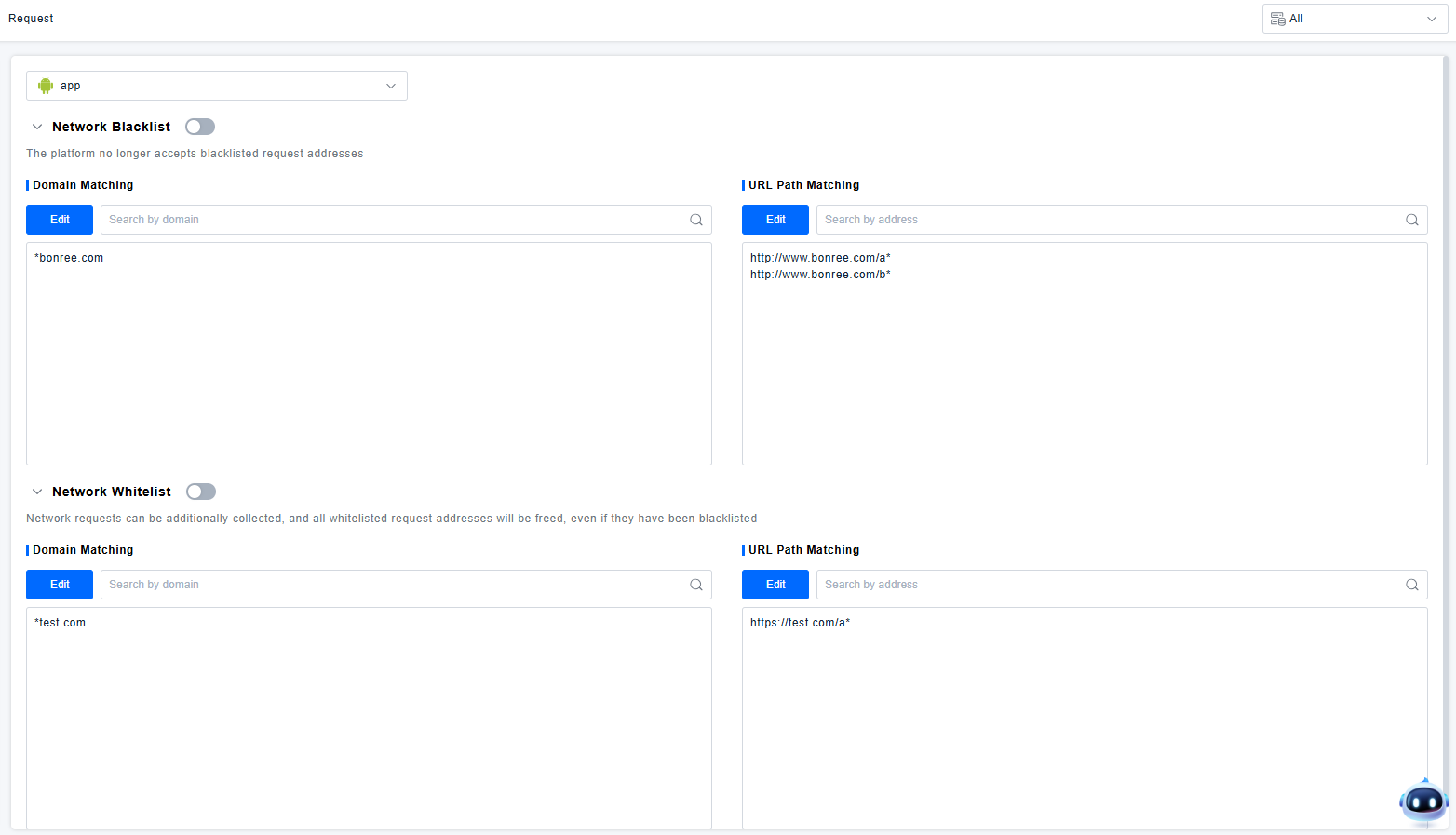Click the Android icon in app selector
The image size is (1456, 835).
coord(46,86)
